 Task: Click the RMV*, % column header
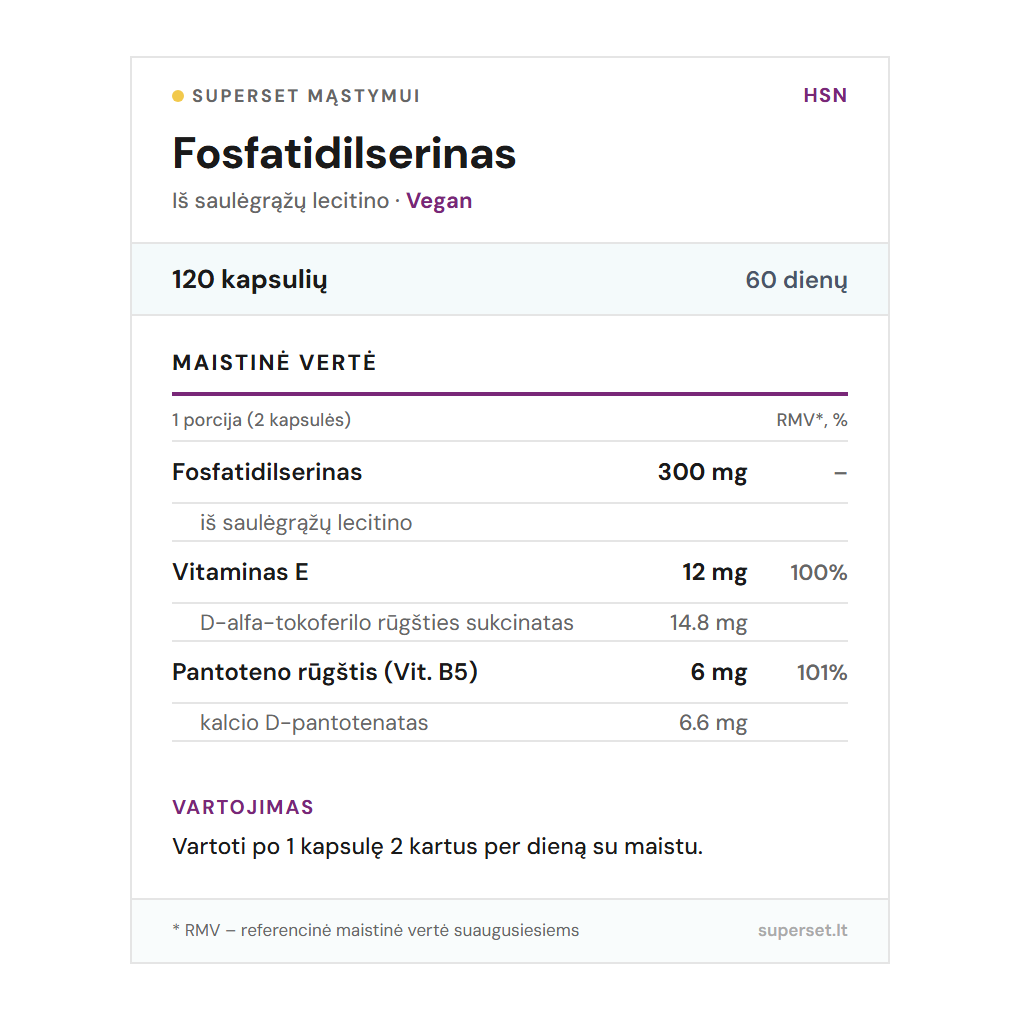[811, 420]
